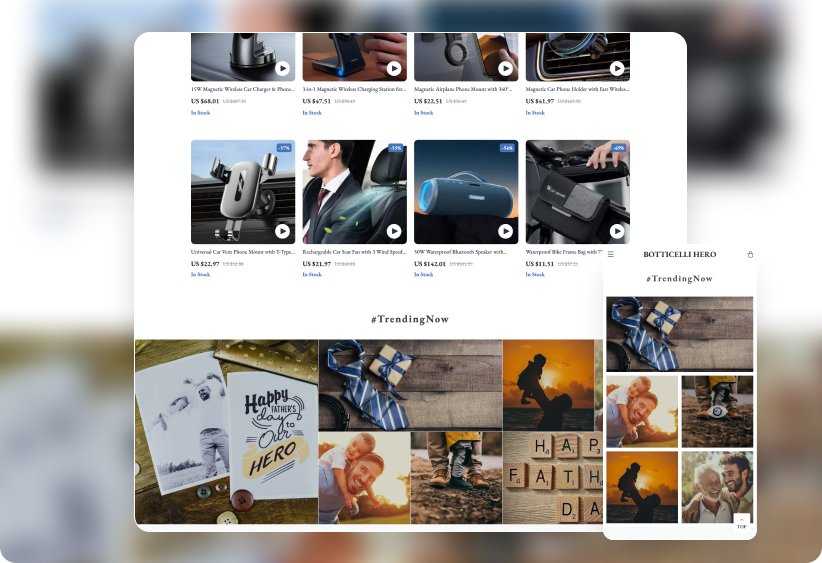Play video for Universal Car Vent Phone Mount
Image resolution: width=822 pixels, height=563 pixels.
(x=283, y=231)
